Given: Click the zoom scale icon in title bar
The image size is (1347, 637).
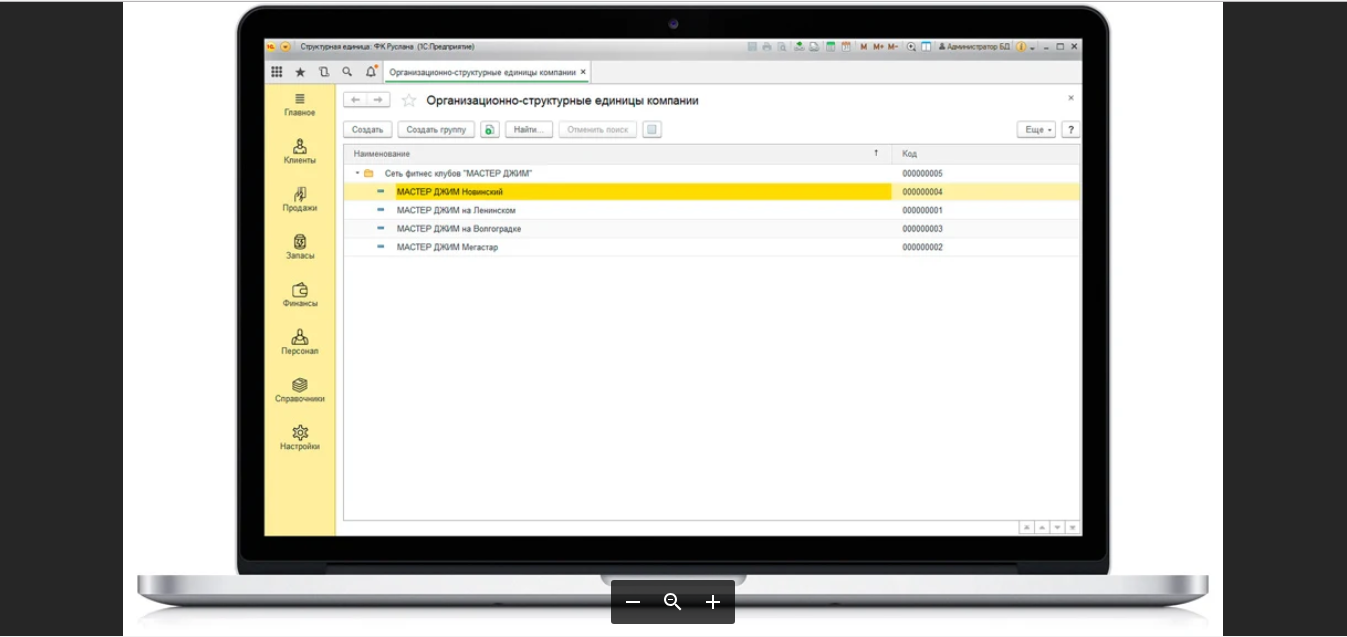Looking at the screenshot, I should click(911, 47).
